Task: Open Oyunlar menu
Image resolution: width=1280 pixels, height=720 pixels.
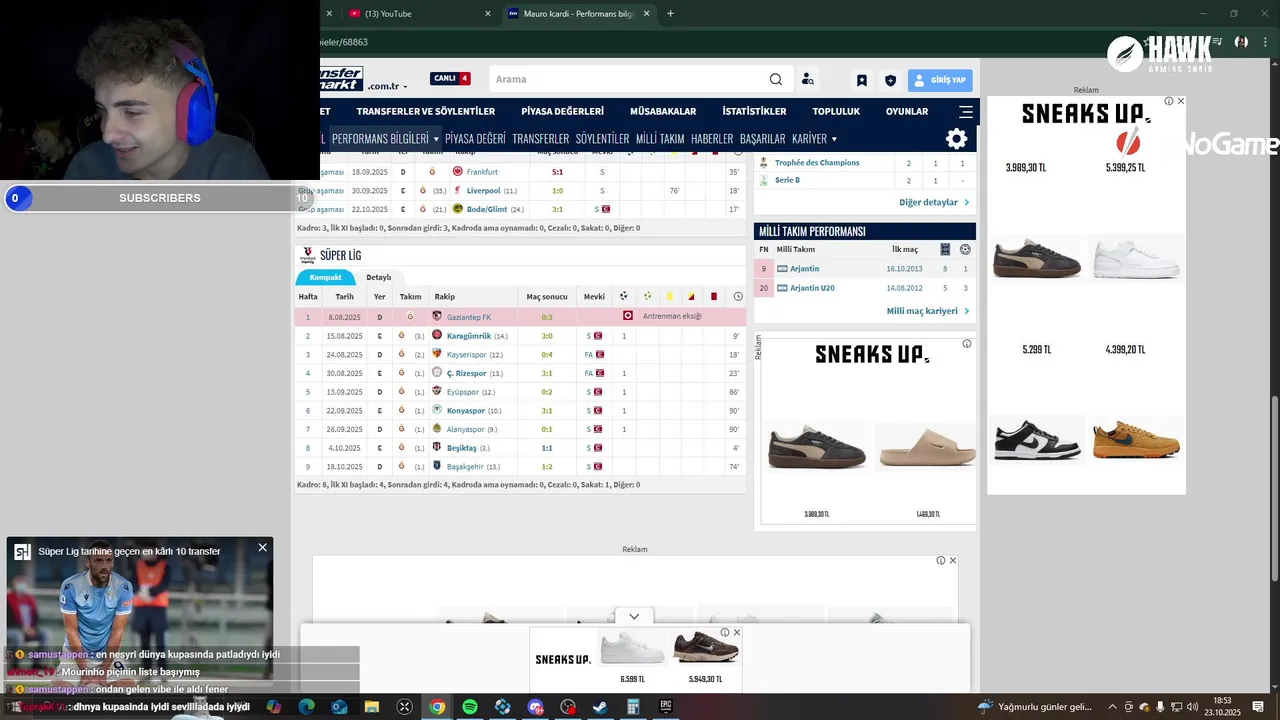Action: click(x=907, y=111)
